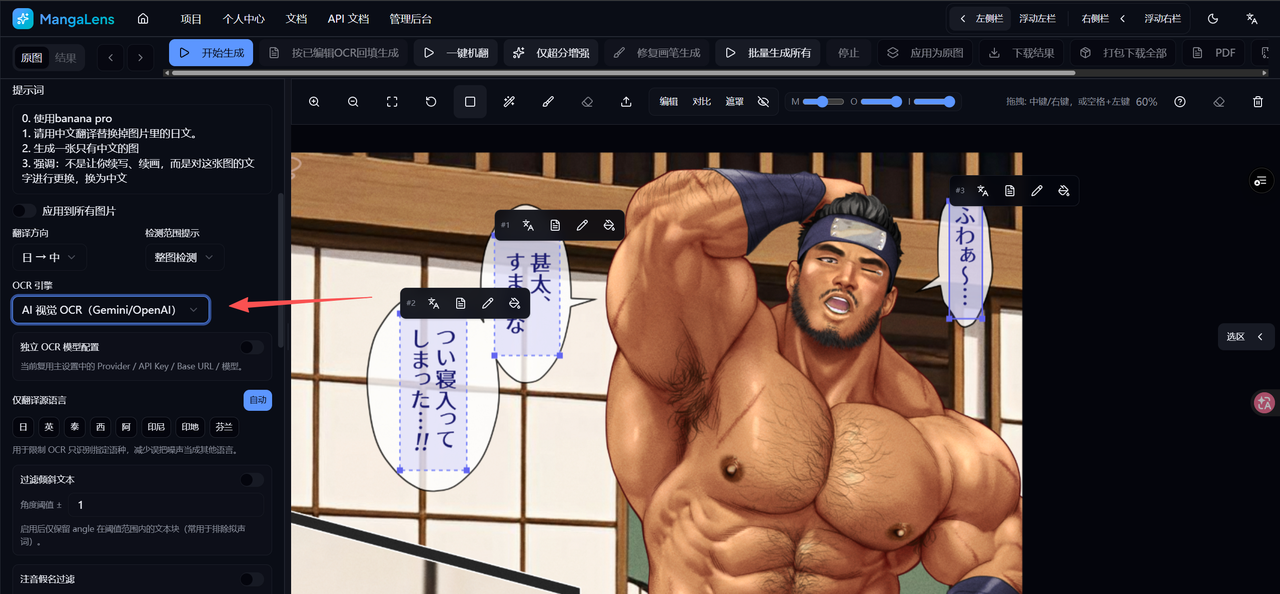
Task: Reset view rotate icon
Action: 431,102
